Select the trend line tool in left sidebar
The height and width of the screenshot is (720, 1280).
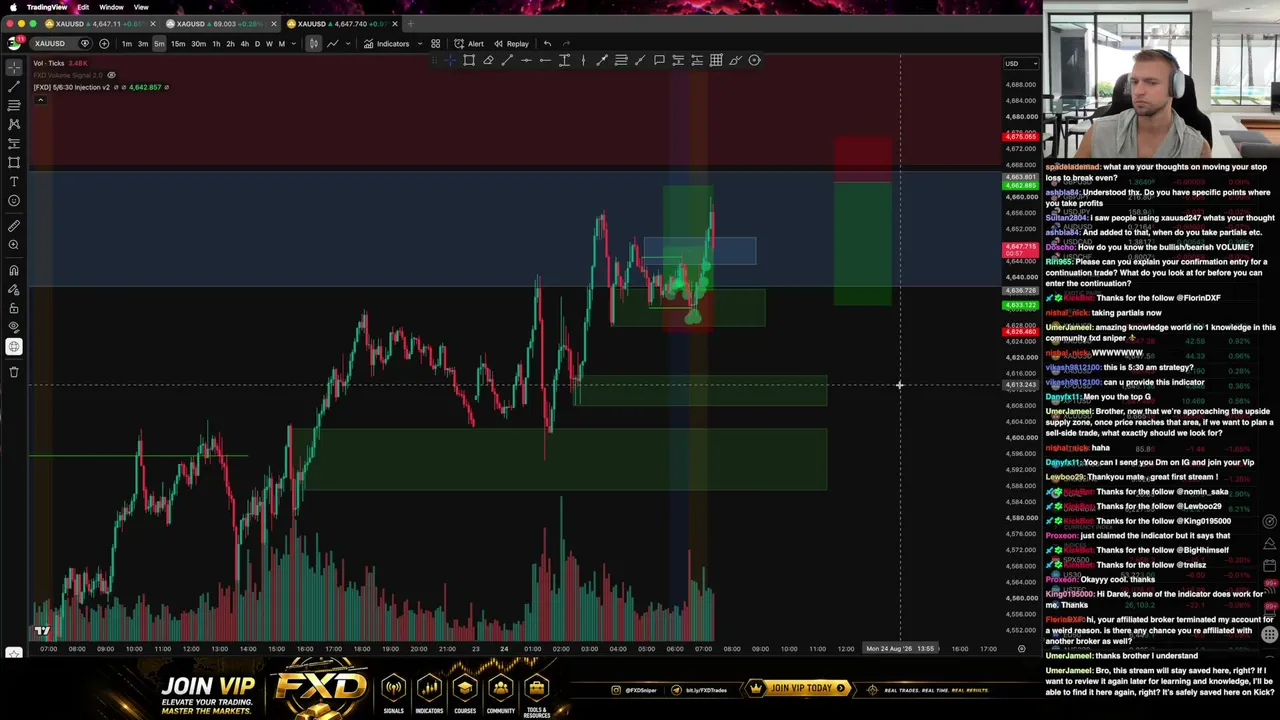click(14, 86)
